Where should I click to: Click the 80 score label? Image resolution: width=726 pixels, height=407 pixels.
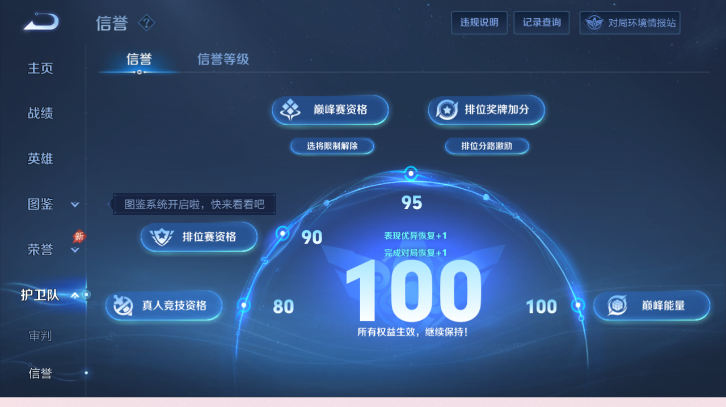[283, 307]
